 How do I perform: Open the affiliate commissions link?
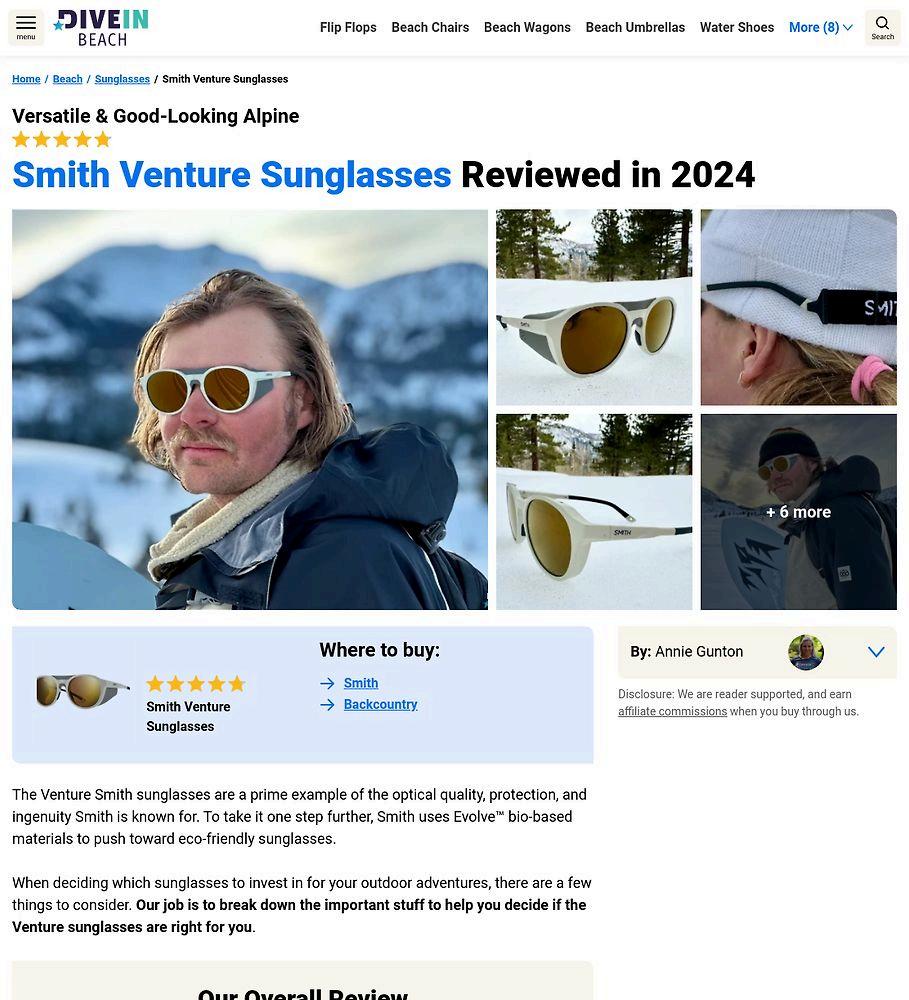pyautogui.click(x=672, y=711)
